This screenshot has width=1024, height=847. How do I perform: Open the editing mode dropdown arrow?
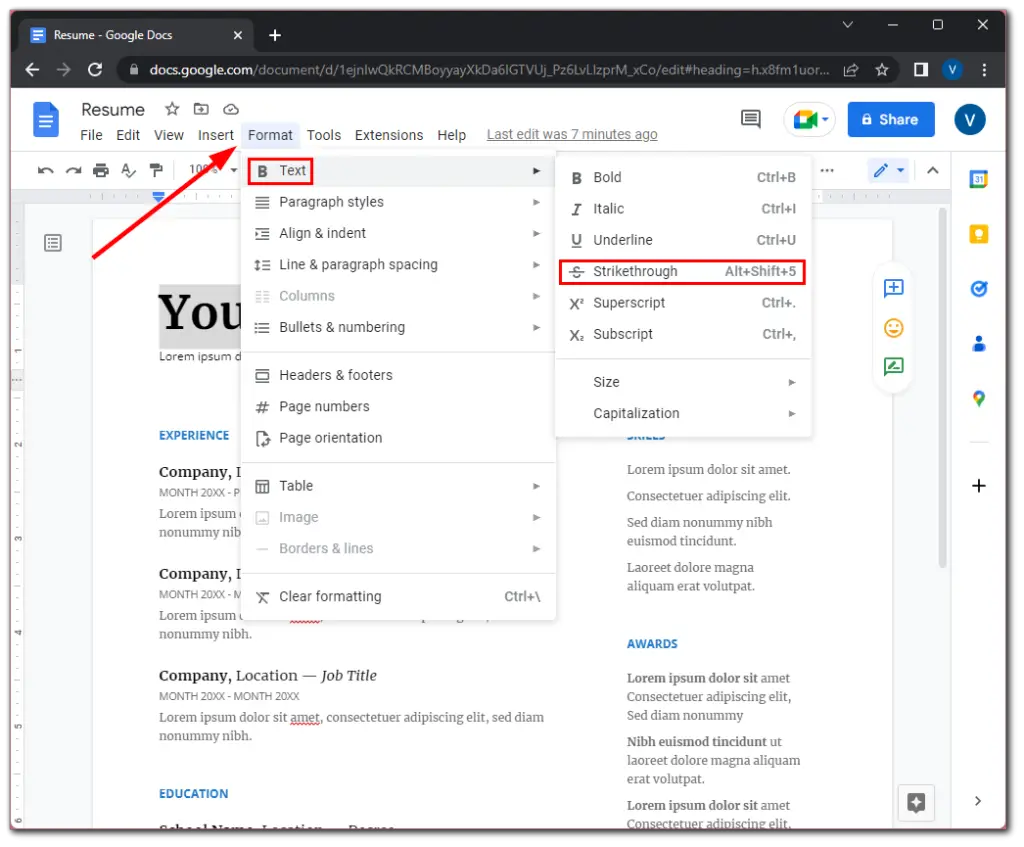(x=899, y=170)
